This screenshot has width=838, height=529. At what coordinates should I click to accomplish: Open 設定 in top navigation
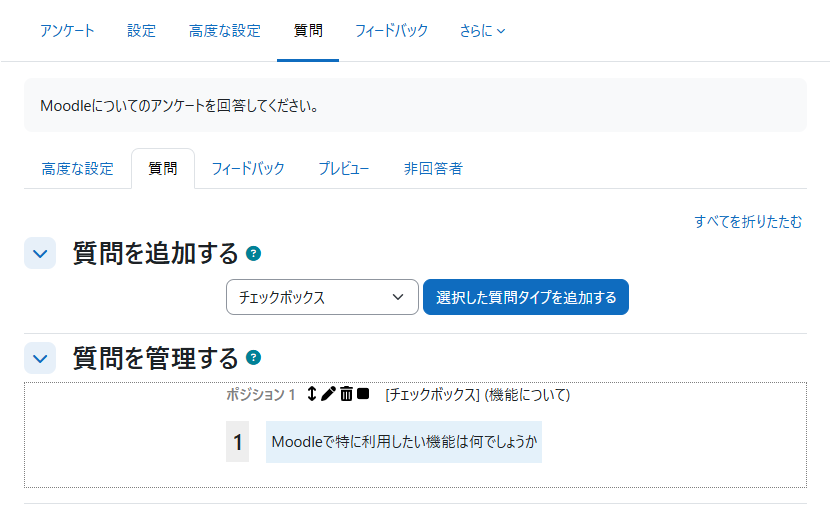[142, 31]
